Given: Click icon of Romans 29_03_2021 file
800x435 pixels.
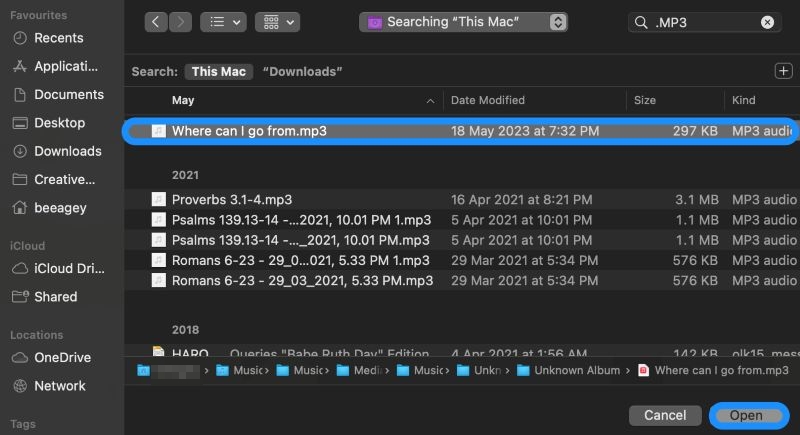Looking at the screenshot, I should [x=159, y=280].
